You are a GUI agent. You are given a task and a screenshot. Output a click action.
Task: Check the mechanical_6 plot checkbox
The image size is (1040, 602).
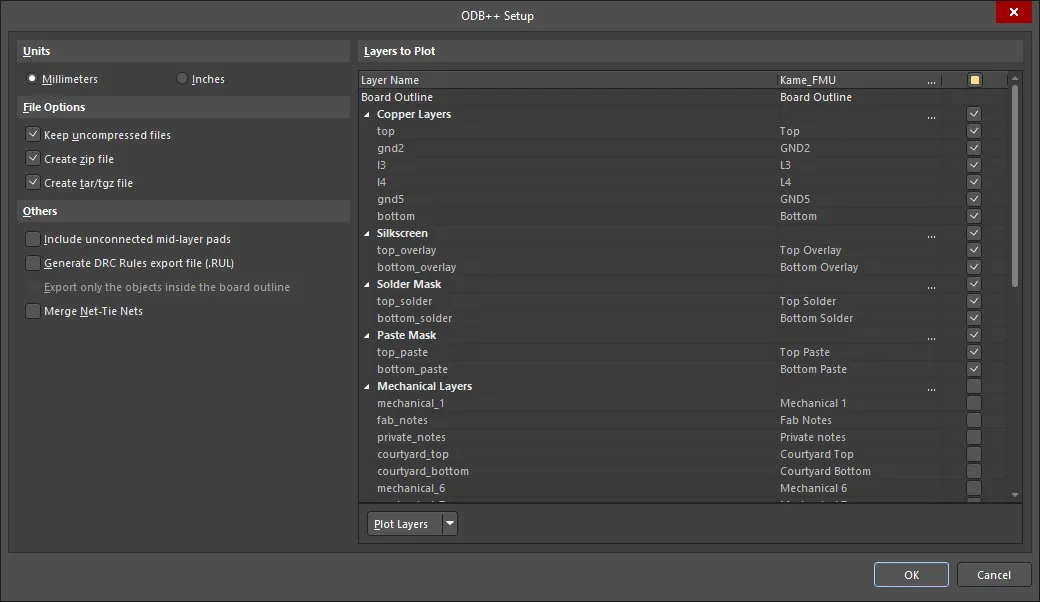[x=974, y=488]
